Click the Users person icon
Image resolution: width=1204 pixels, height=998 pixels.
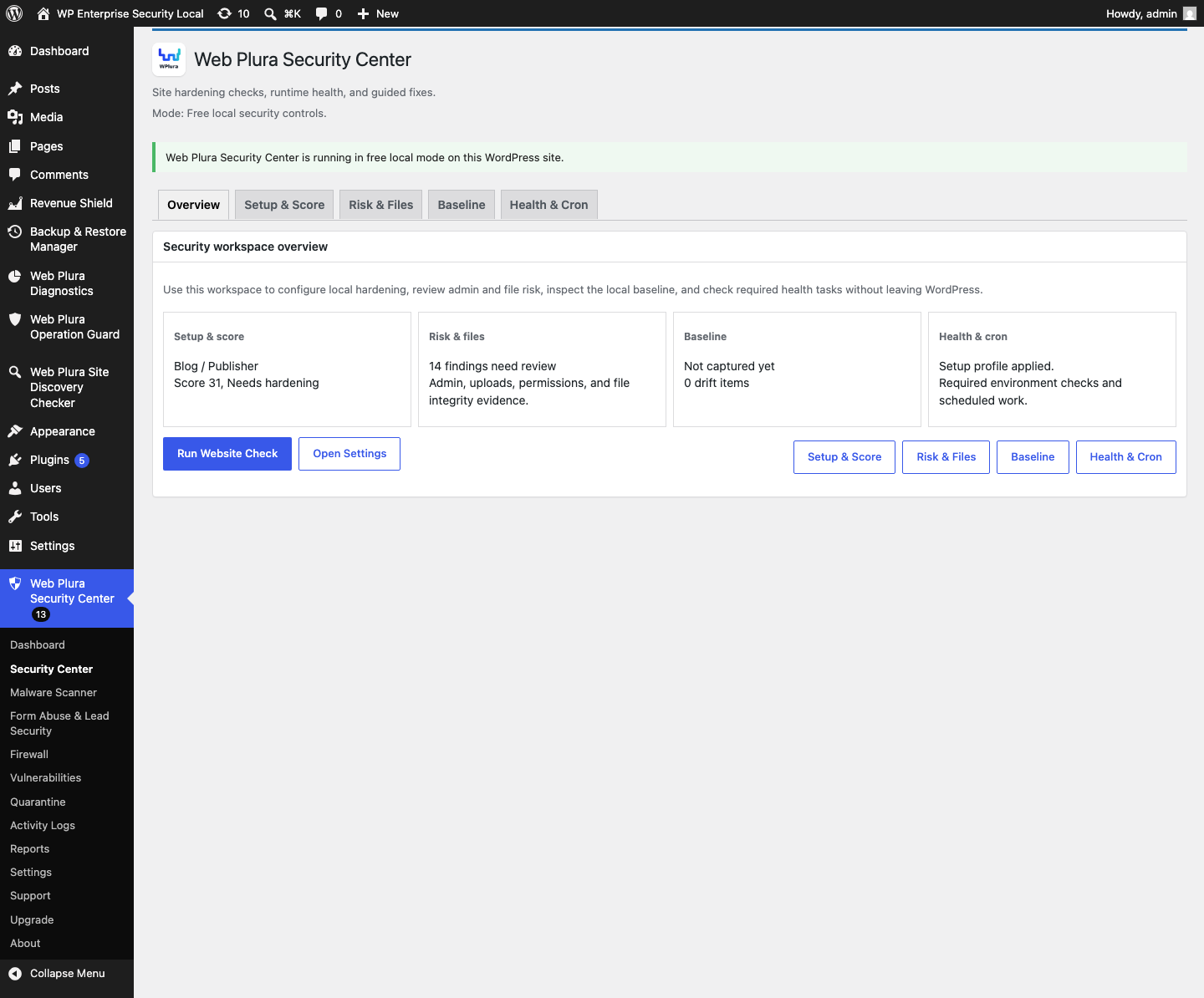coord(15,488)
